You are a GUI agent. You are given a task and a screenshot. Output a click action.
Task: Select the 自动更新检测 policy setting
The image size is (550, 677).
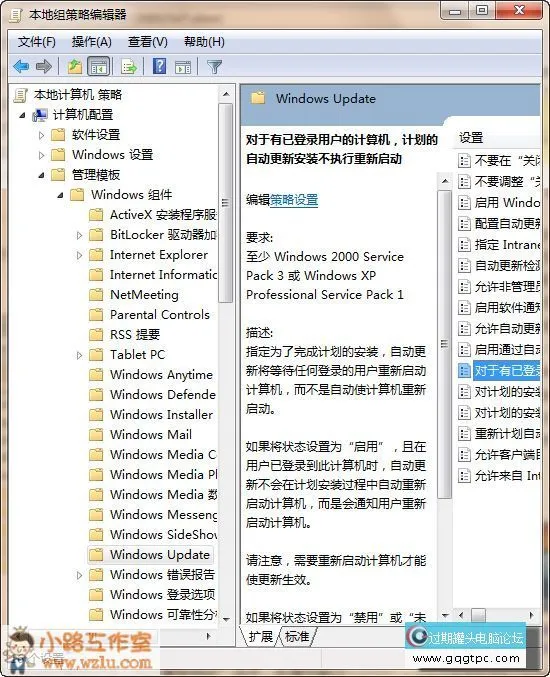pos(499,266)
